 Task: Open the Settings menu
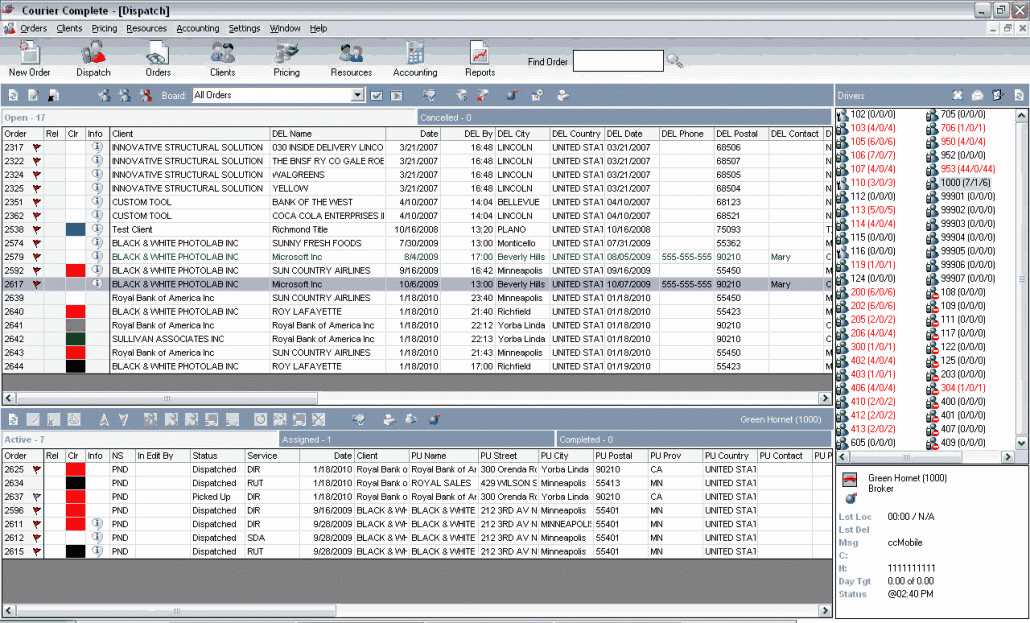click(244, 29)
